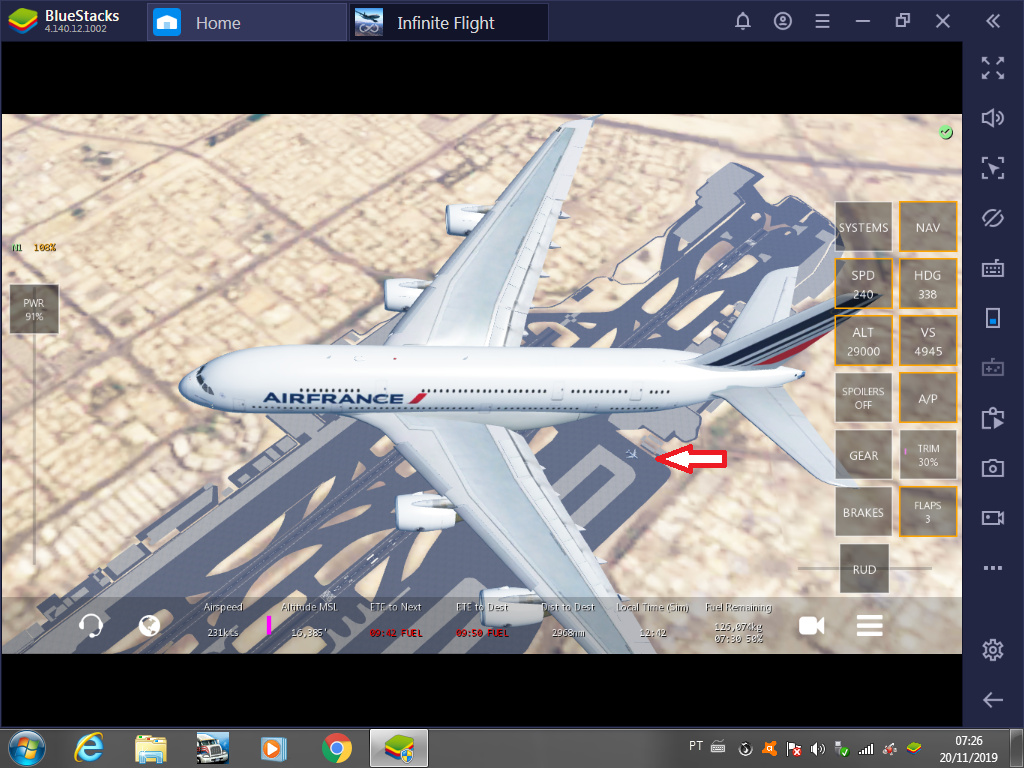Screen dimensions: 1024x768
Task: Toggle VS 4945 autopilot
Action: click(927, 341)
